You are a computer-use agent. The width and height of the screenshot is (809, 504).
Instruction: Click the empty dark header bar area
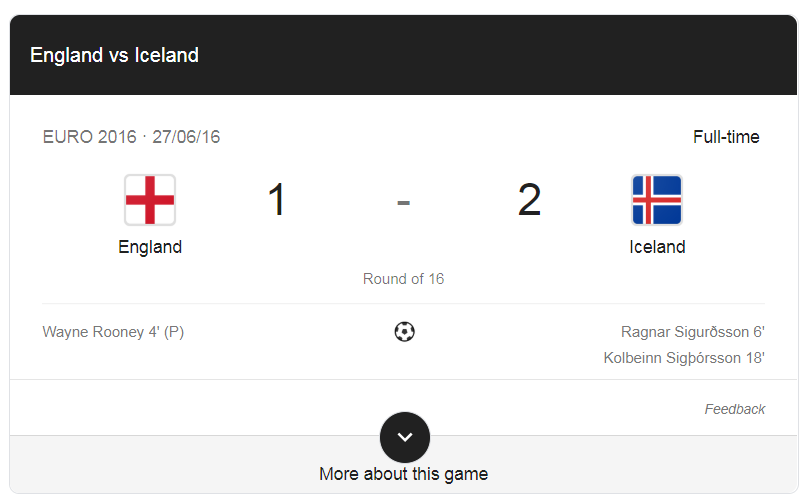click(500, 55)
